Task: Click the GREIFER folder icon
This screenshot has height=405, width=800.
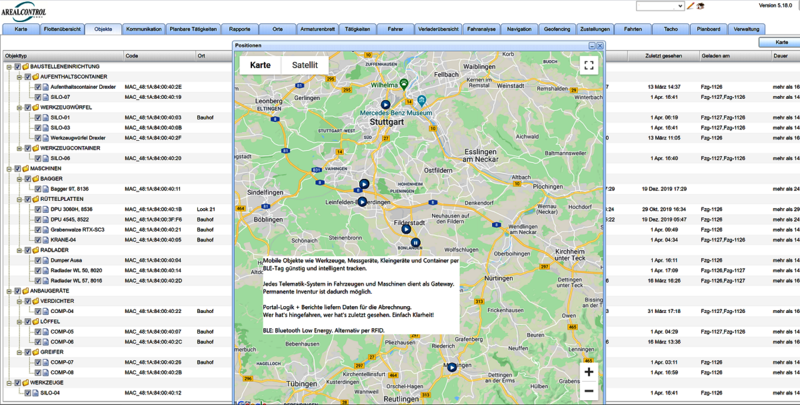Action: 36,352
